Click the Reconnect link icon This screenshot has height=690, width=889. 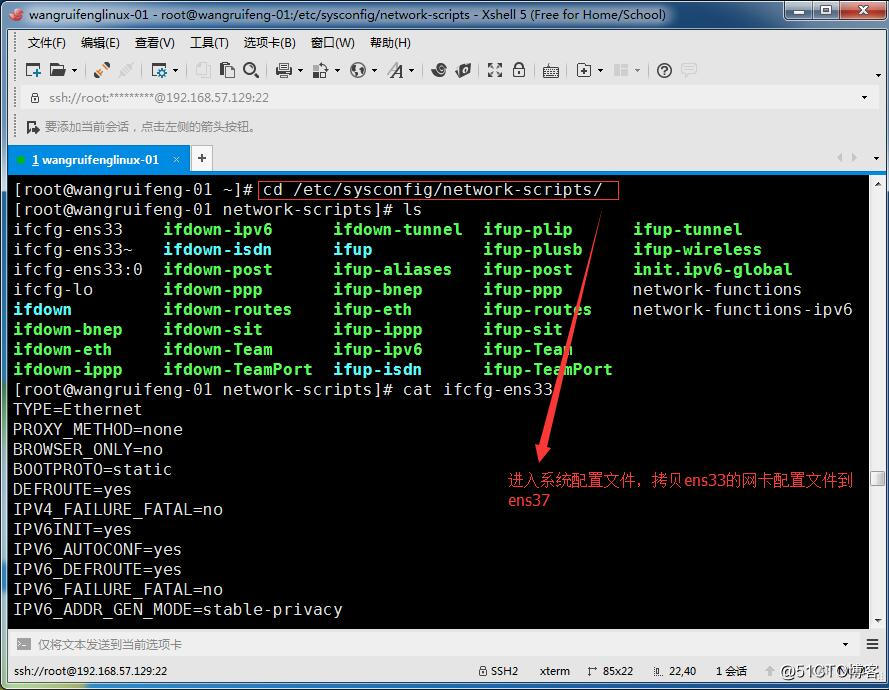pos(102,70)
